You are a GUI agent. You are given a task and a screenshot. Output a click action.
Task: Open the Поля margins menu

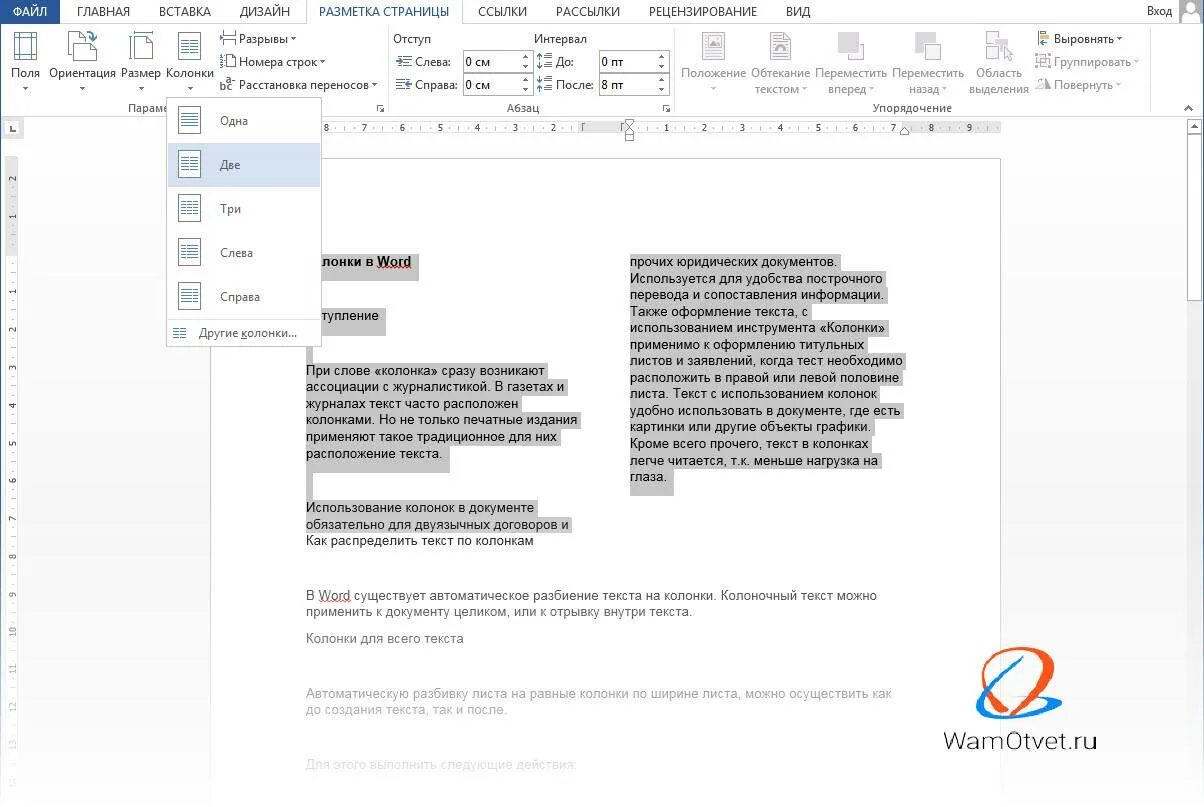[x=25, y=62]
